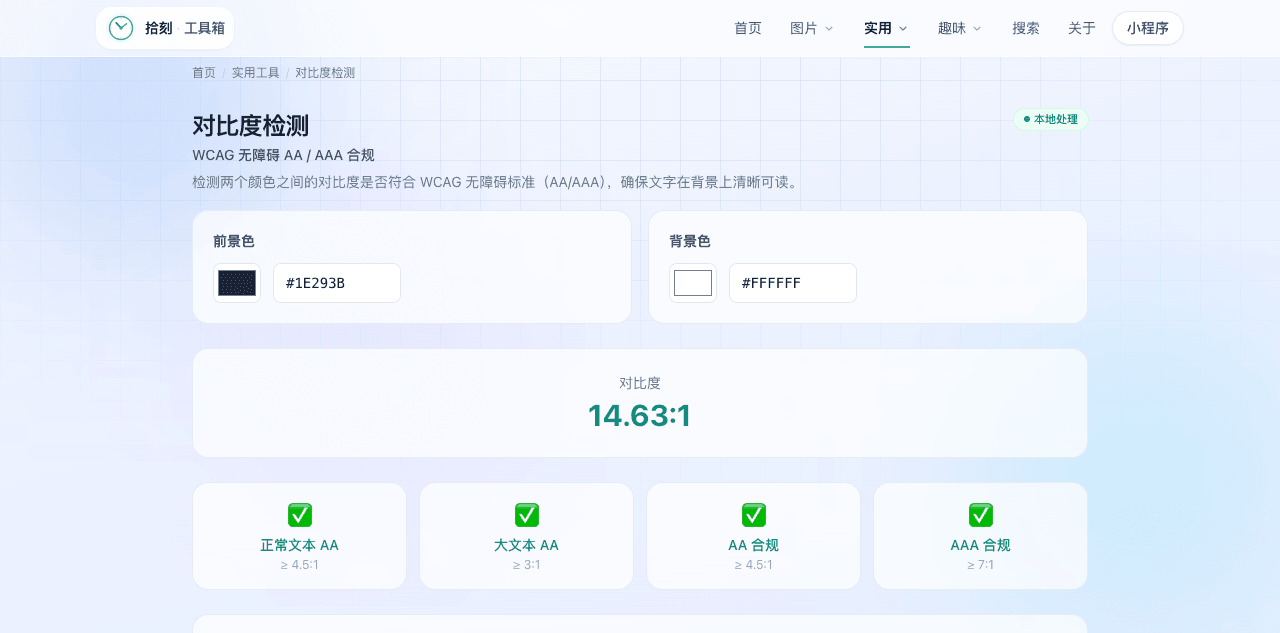Click the 对比度 label above the ratio
This screenshot has width=1280, height=633.
click(x=640, y=383)
